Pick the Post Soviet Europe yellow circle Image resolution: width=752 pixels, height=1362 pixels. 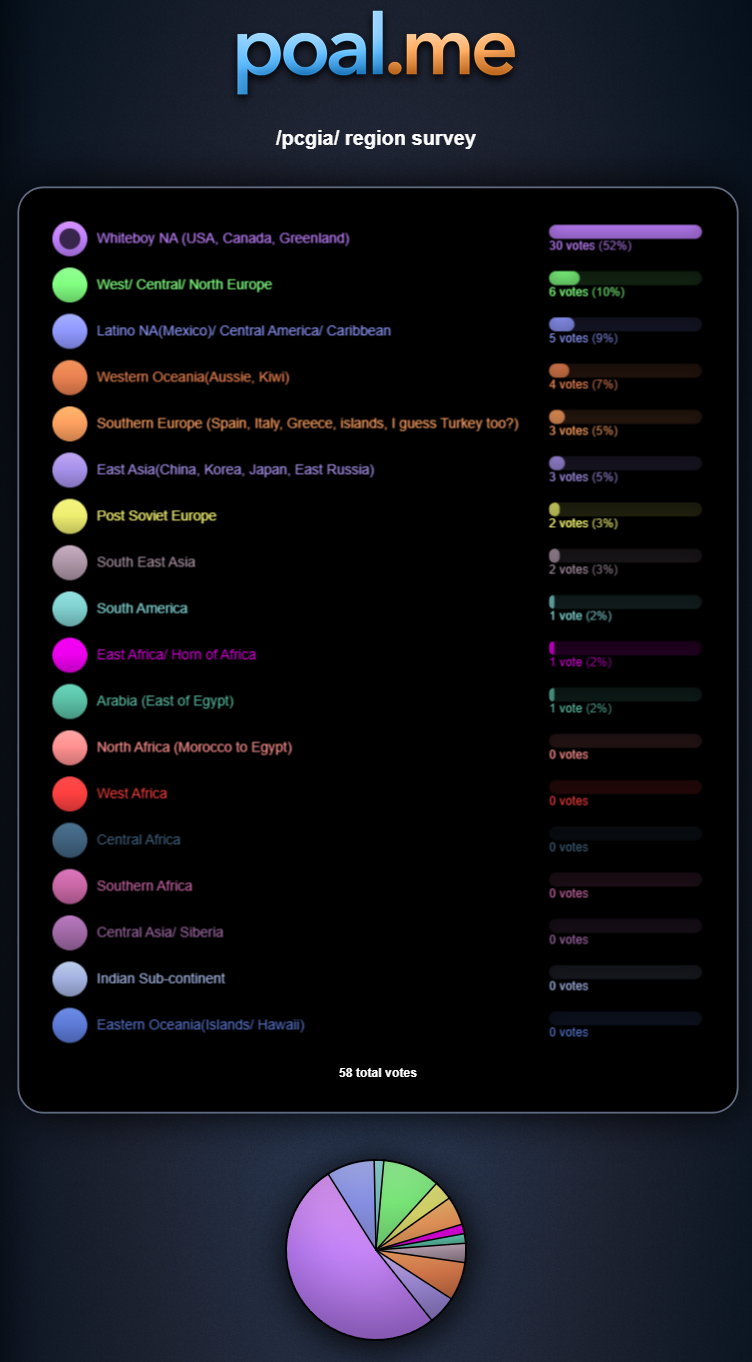70,516
